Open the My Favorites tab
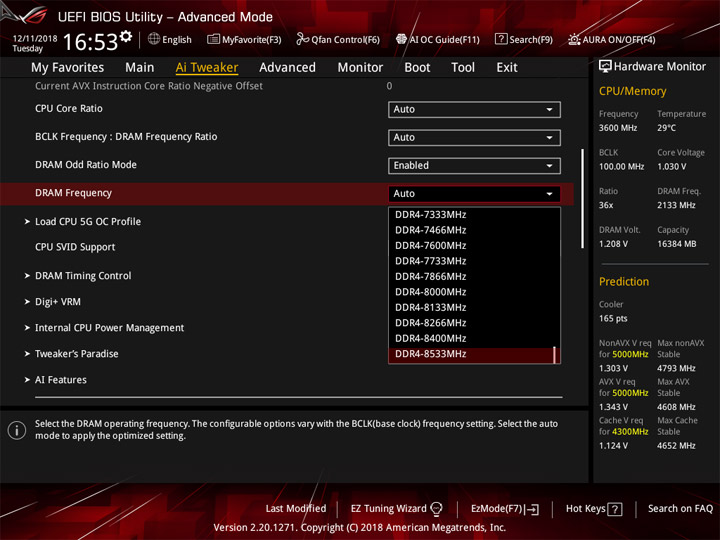This screenshot has width=720, height=540. (68, 68)
